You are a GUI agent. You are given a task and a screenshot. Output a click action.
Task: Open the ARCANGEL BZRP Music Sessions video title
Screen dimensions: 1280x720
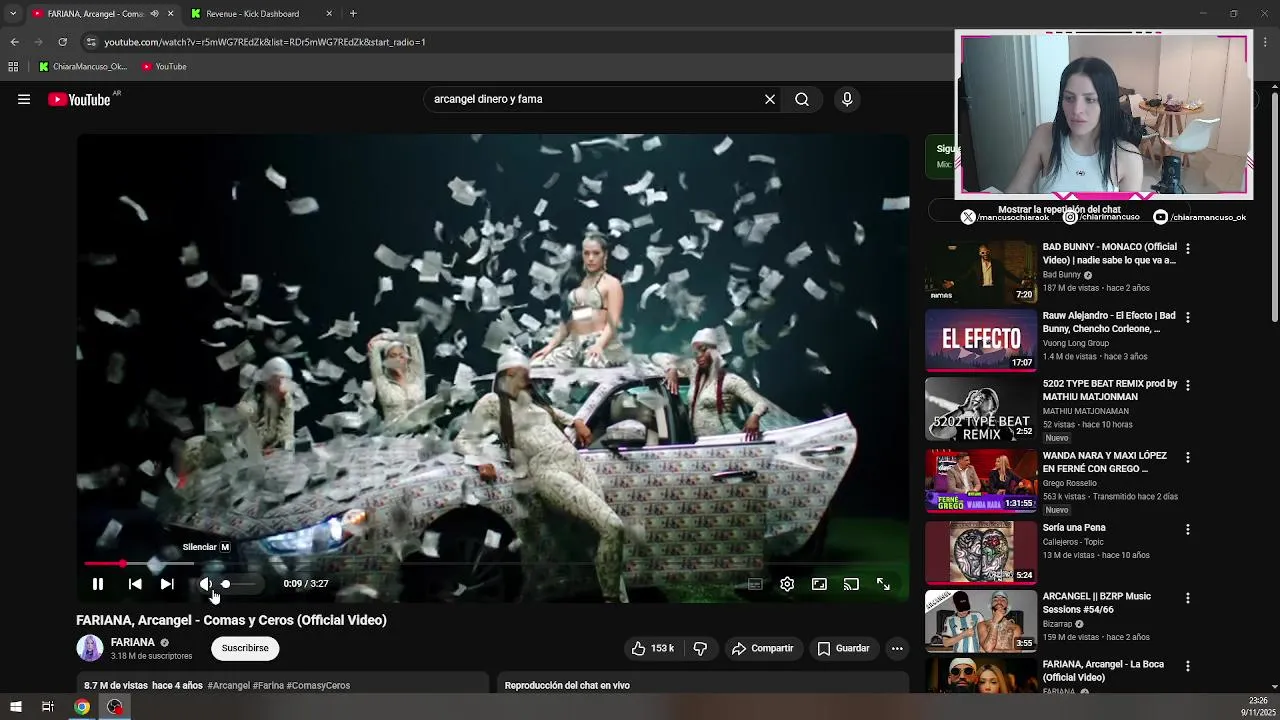(1097, 603)
